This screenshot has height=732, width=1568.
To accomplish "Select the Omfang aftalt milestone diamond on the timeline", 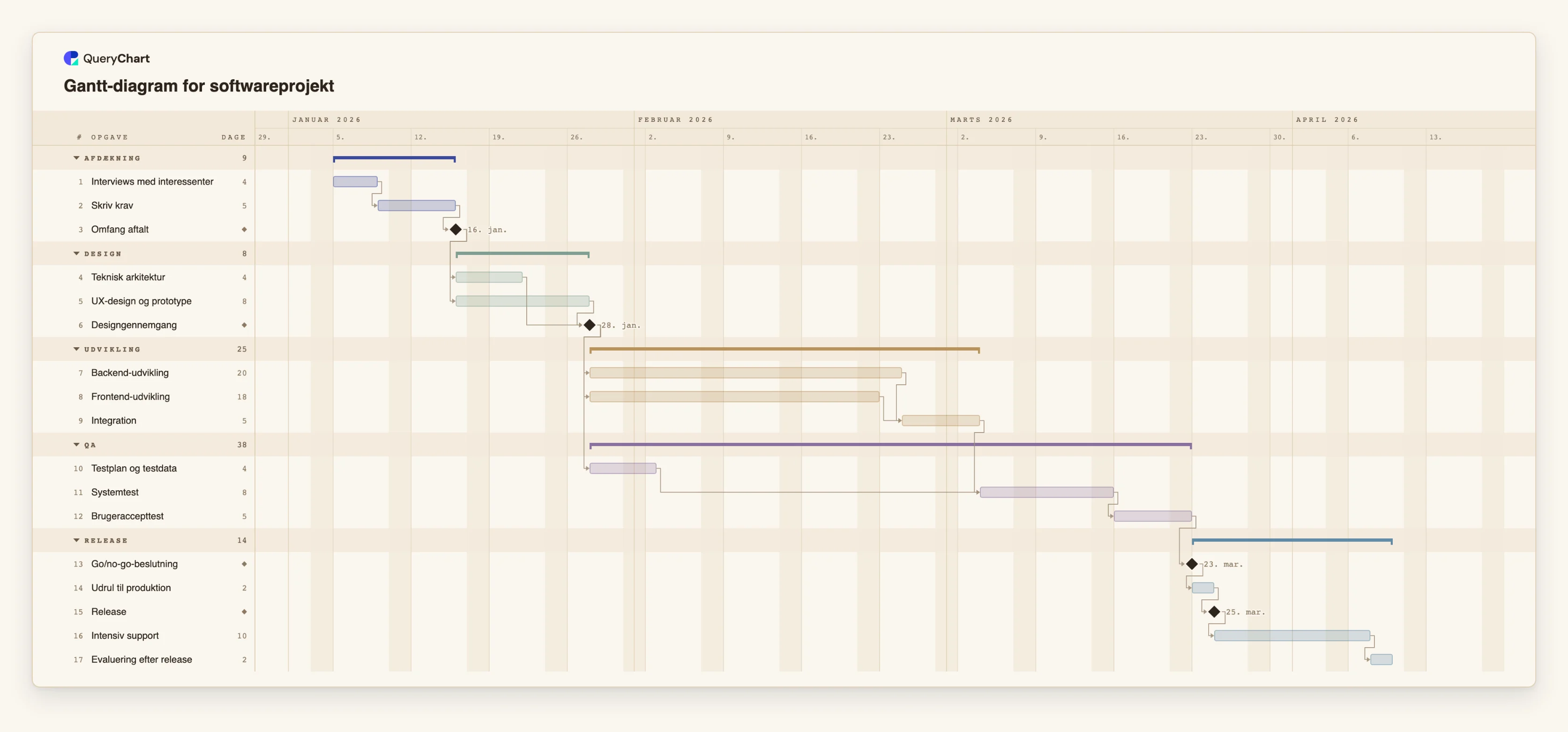I will (x=456, y=230).
